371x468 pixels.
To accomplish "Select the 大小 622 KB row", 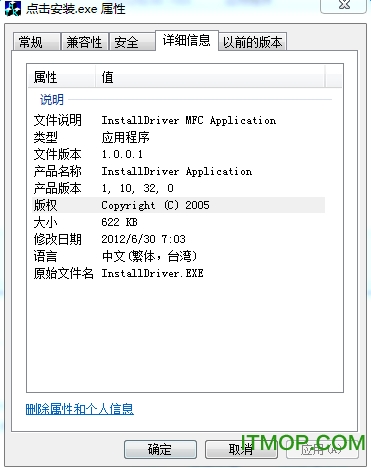I will point(178,222).
